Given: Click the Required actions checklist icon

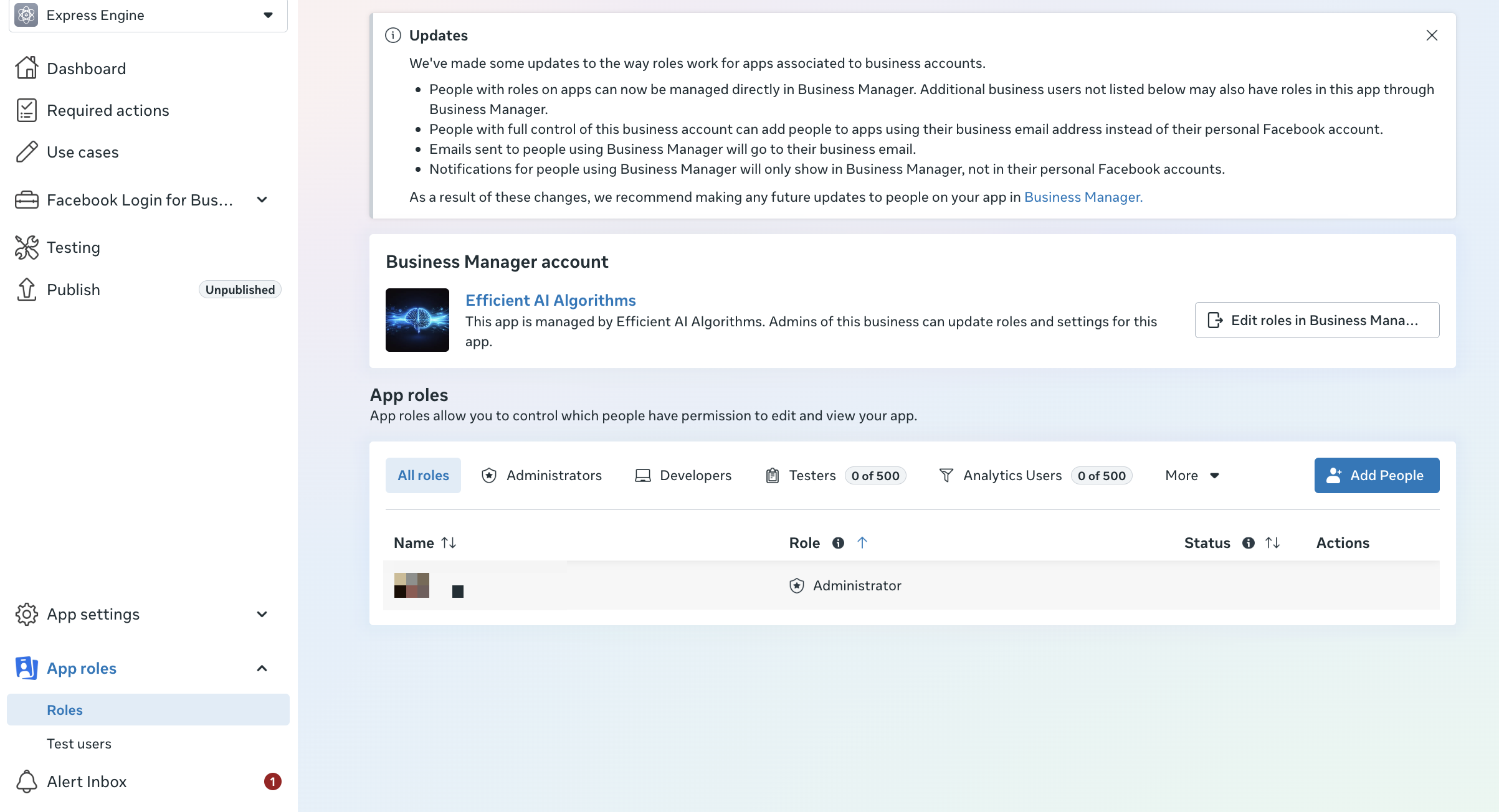Looking at the screenshot, I should (x=27, y=110).
